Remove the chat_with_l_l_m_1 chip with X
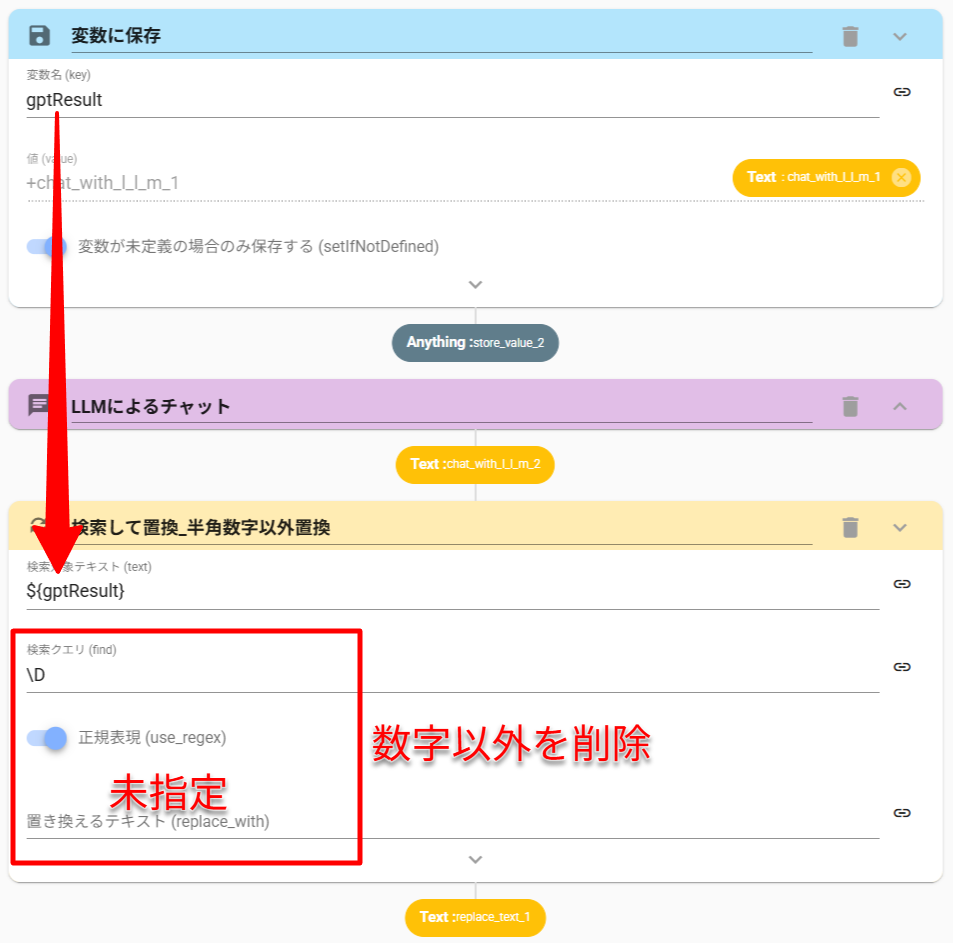Viewport: 953px width, 943px height. (901, 177)
